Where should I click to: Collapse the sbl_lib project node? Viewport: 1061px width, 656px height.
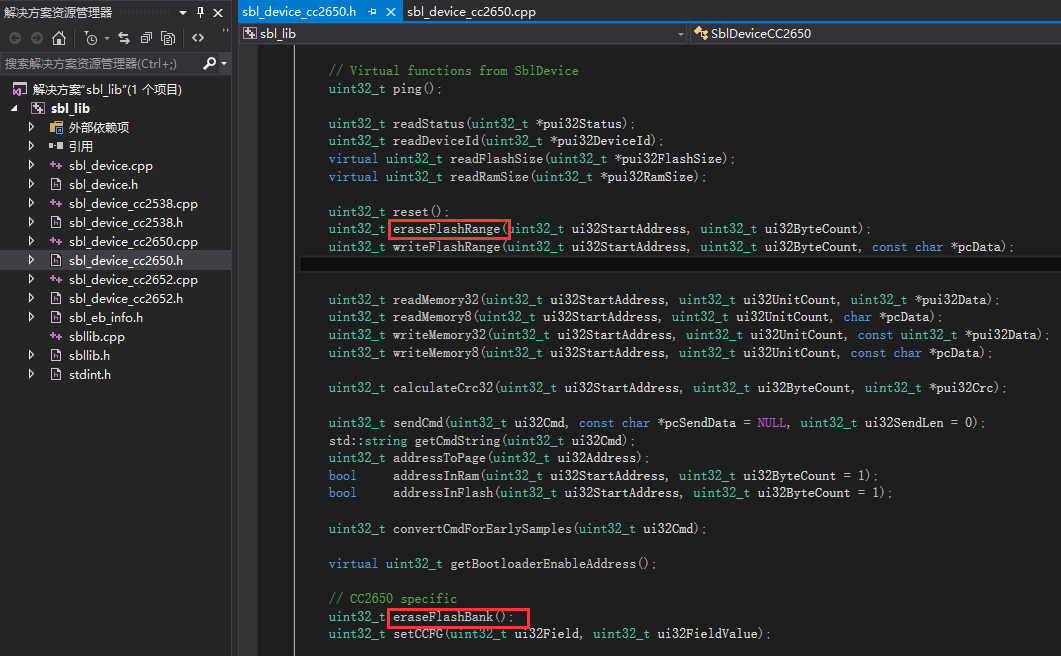point(15,108)
